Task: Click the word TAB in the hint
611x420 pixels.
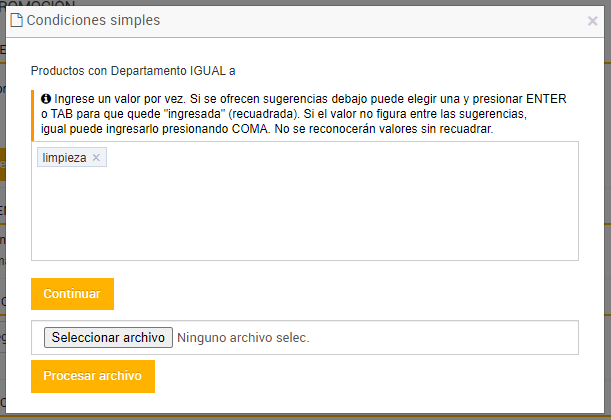Action: (53, 114)
